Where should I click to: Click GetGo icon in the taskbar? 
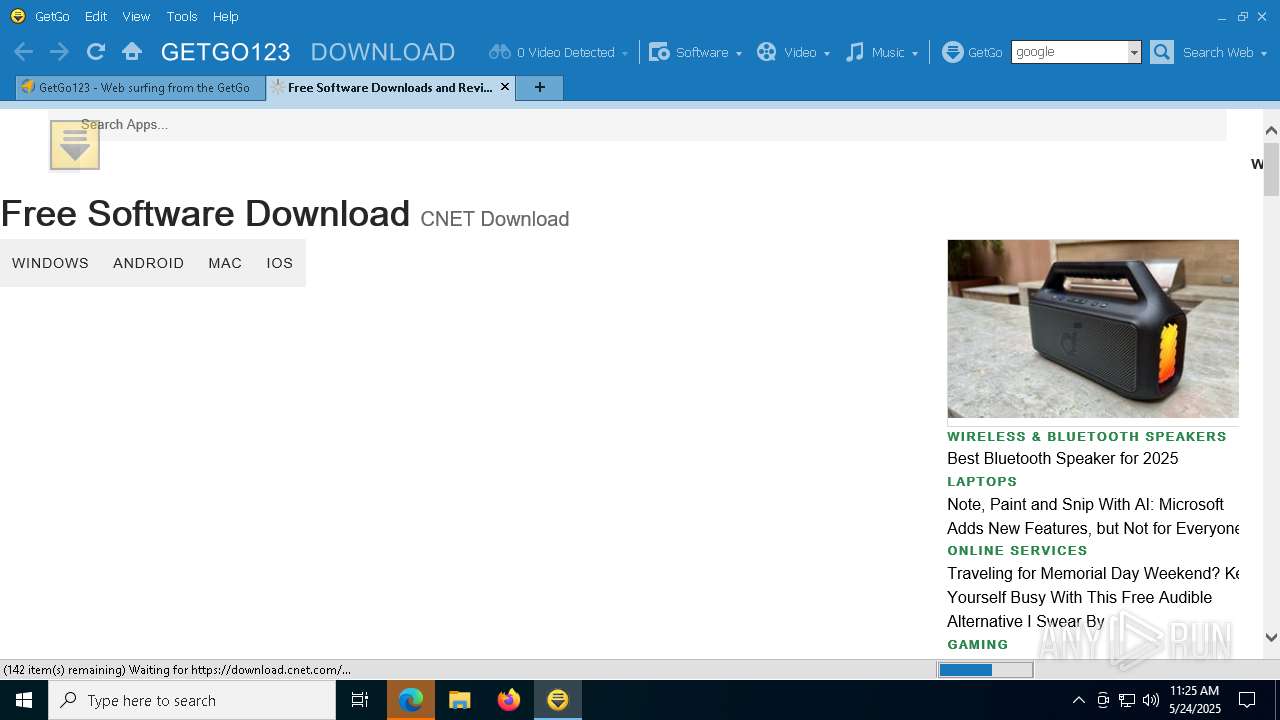[558, 700]
